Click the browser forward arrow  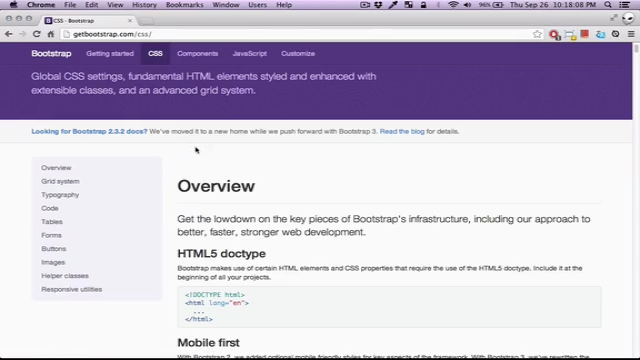click(22, 34)
